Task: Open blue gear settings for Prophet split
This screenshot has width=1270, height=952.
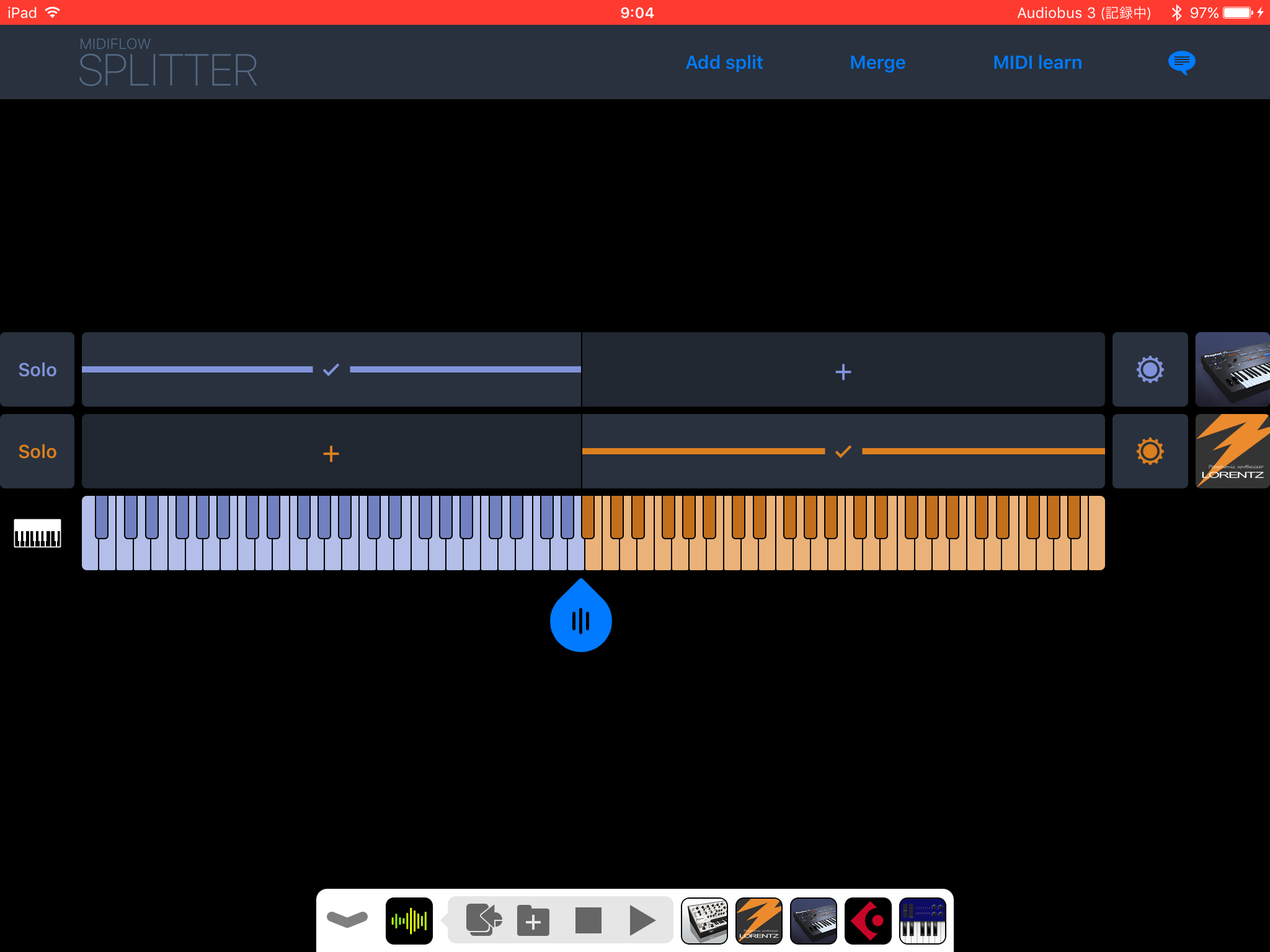Action: point(1150,370)
